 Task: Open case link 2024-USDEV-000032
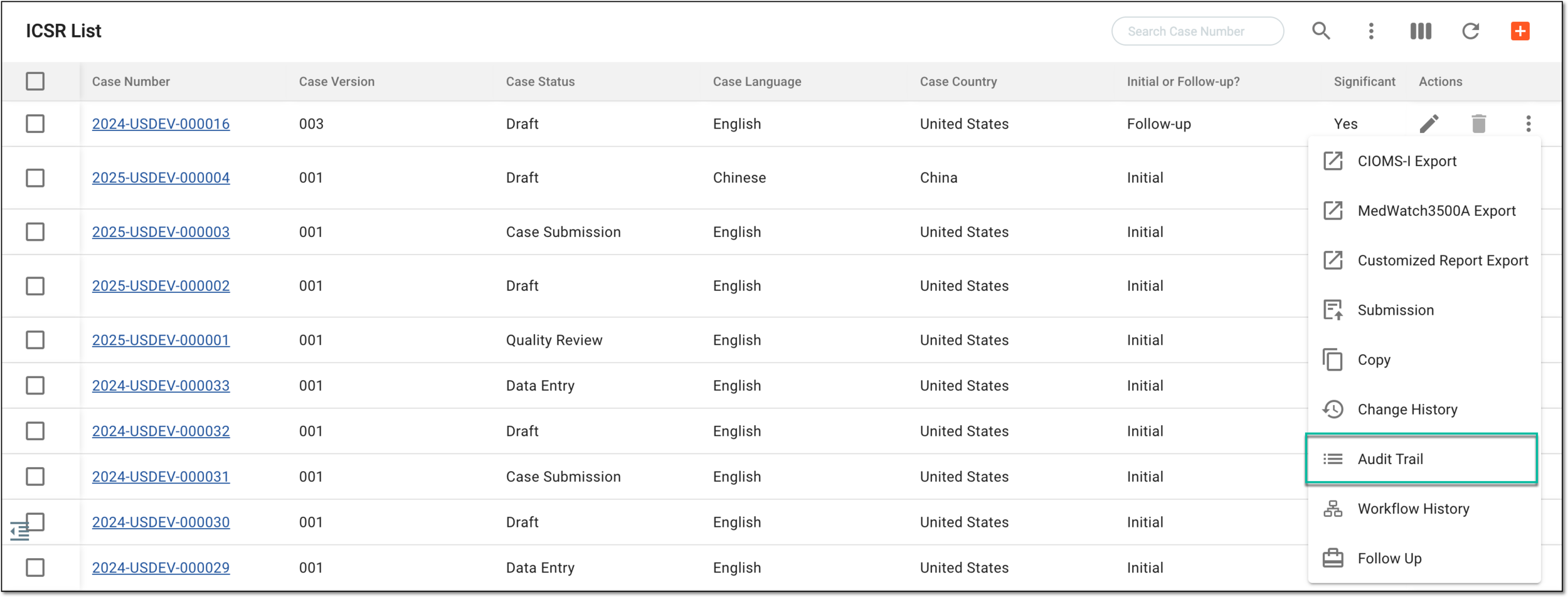point(161,431)
